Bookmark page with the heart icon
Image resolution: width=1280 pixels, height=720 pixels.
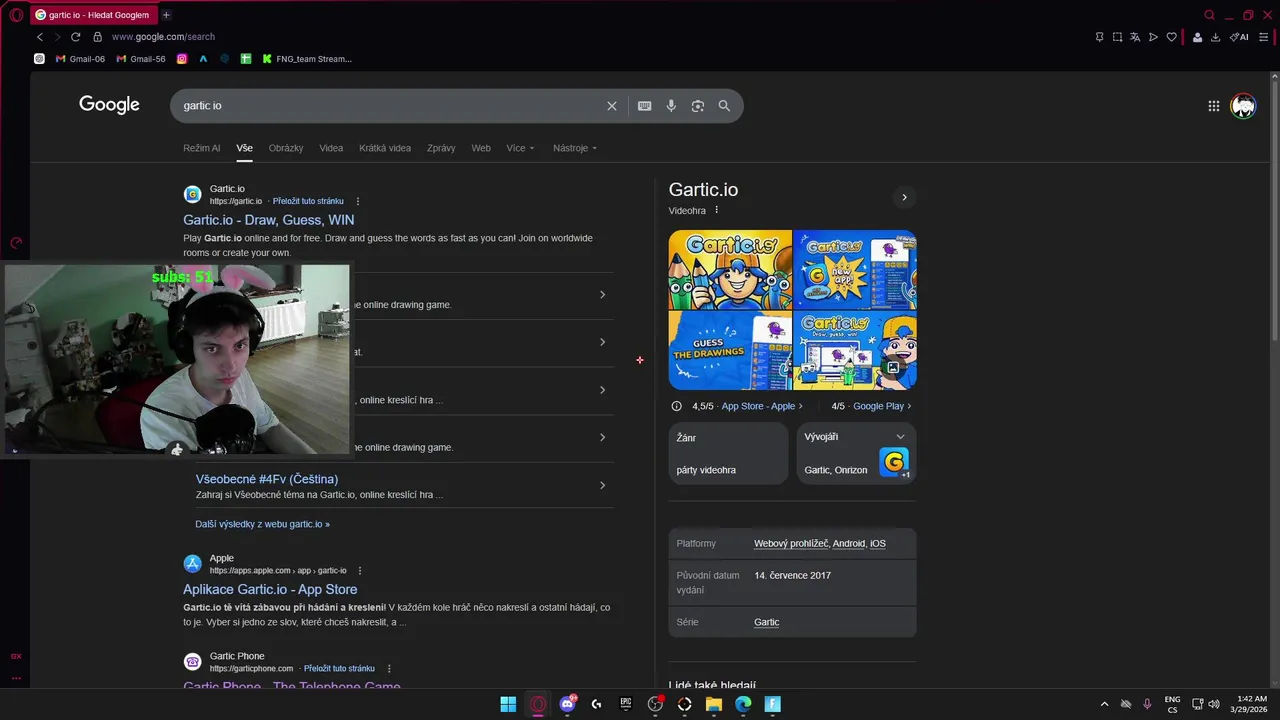[x=1171, y=37]
